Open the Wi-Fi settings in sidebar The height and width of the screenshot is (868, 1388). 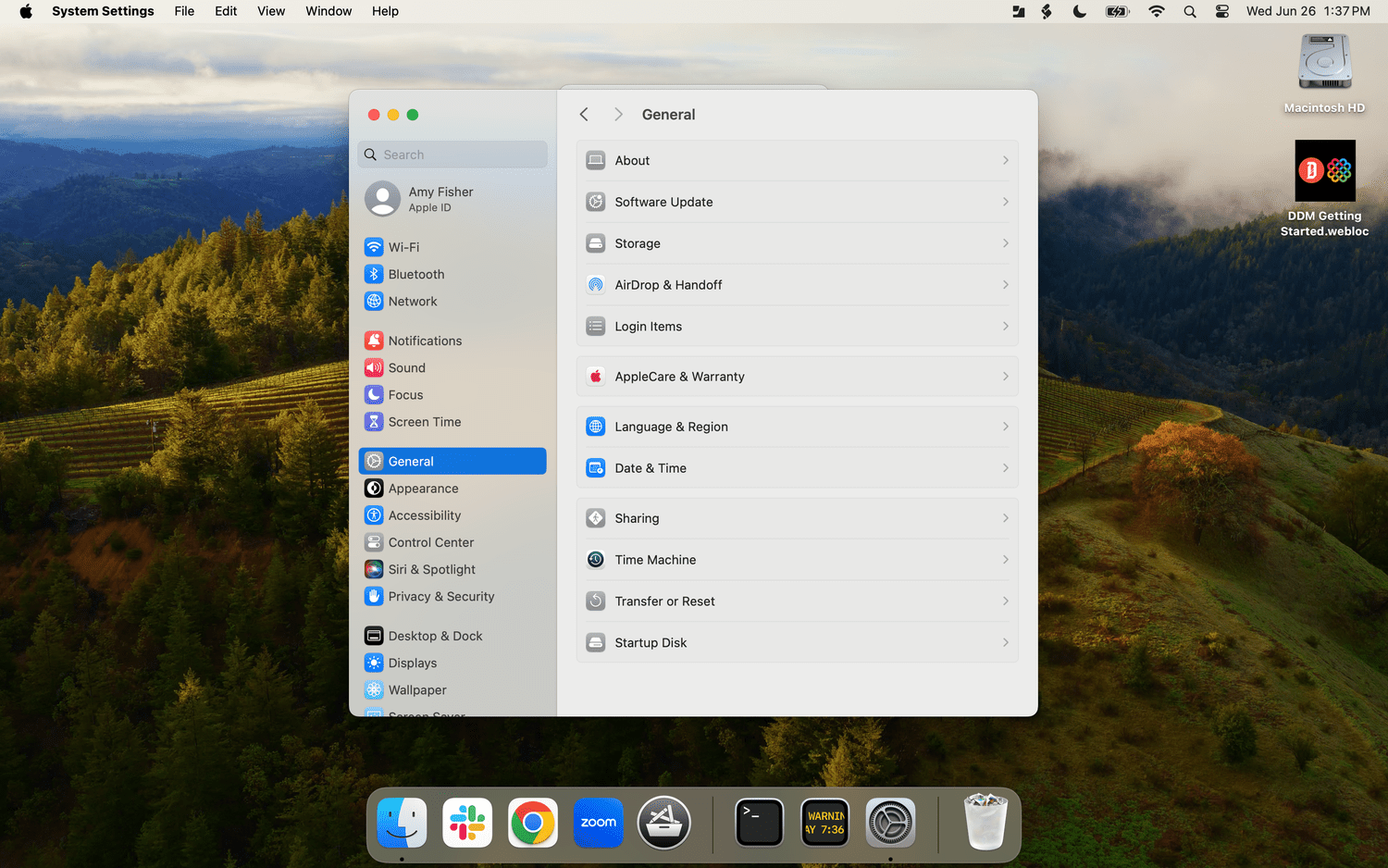[x=403, y=247]
